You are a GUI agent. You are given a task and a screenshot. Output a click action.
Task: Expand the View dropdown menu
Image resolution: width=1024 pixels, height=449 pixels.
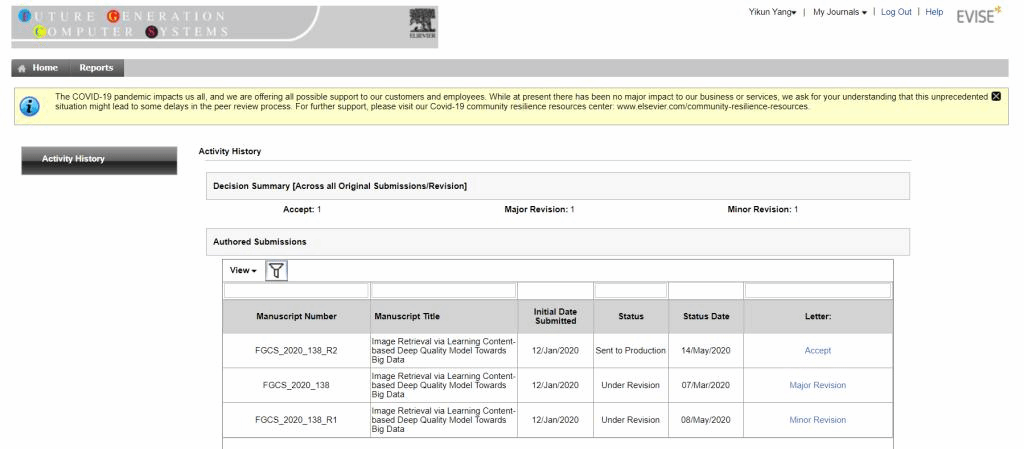click(x=243, y=271)
